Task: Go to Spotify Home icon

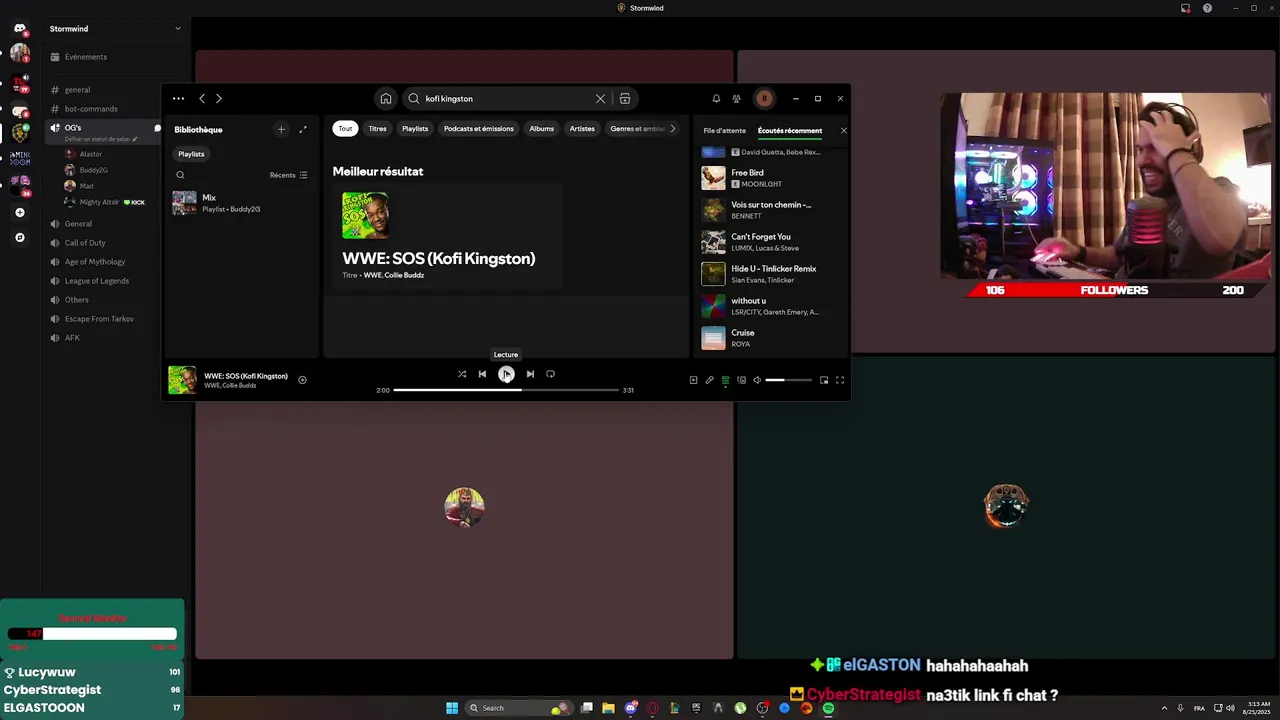Action: pos(386,99)
